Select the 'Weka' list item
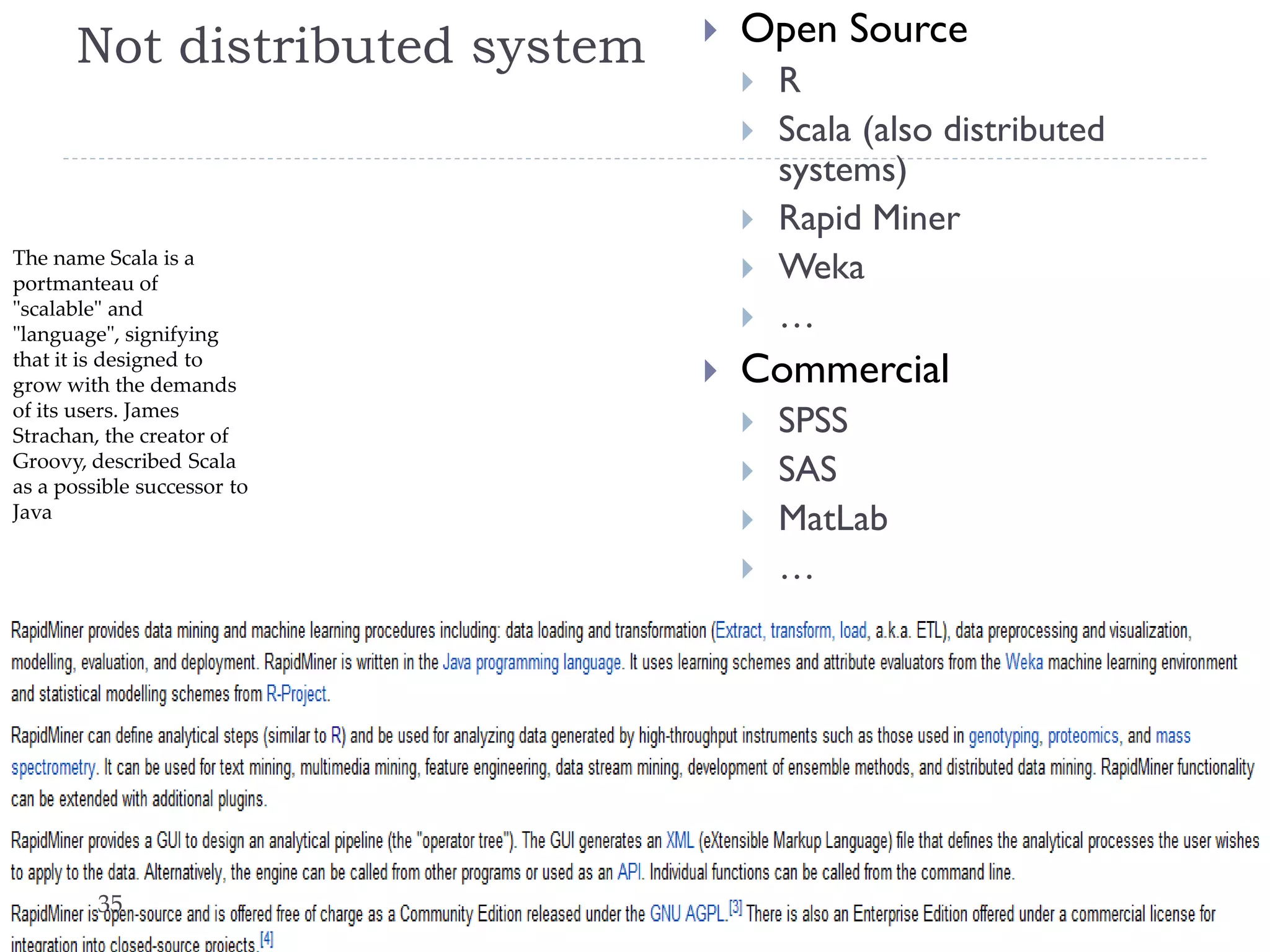 821,267
